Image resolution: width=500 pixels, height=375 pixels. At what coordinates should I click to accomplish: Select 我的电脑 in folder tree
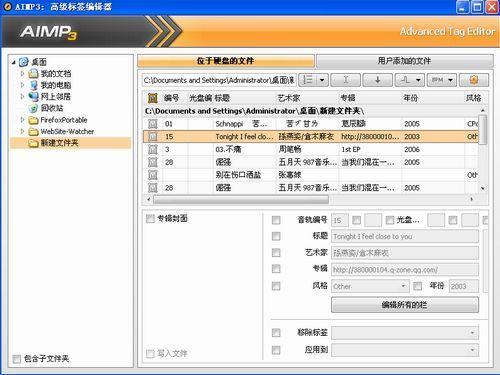(x=56, y=85)
